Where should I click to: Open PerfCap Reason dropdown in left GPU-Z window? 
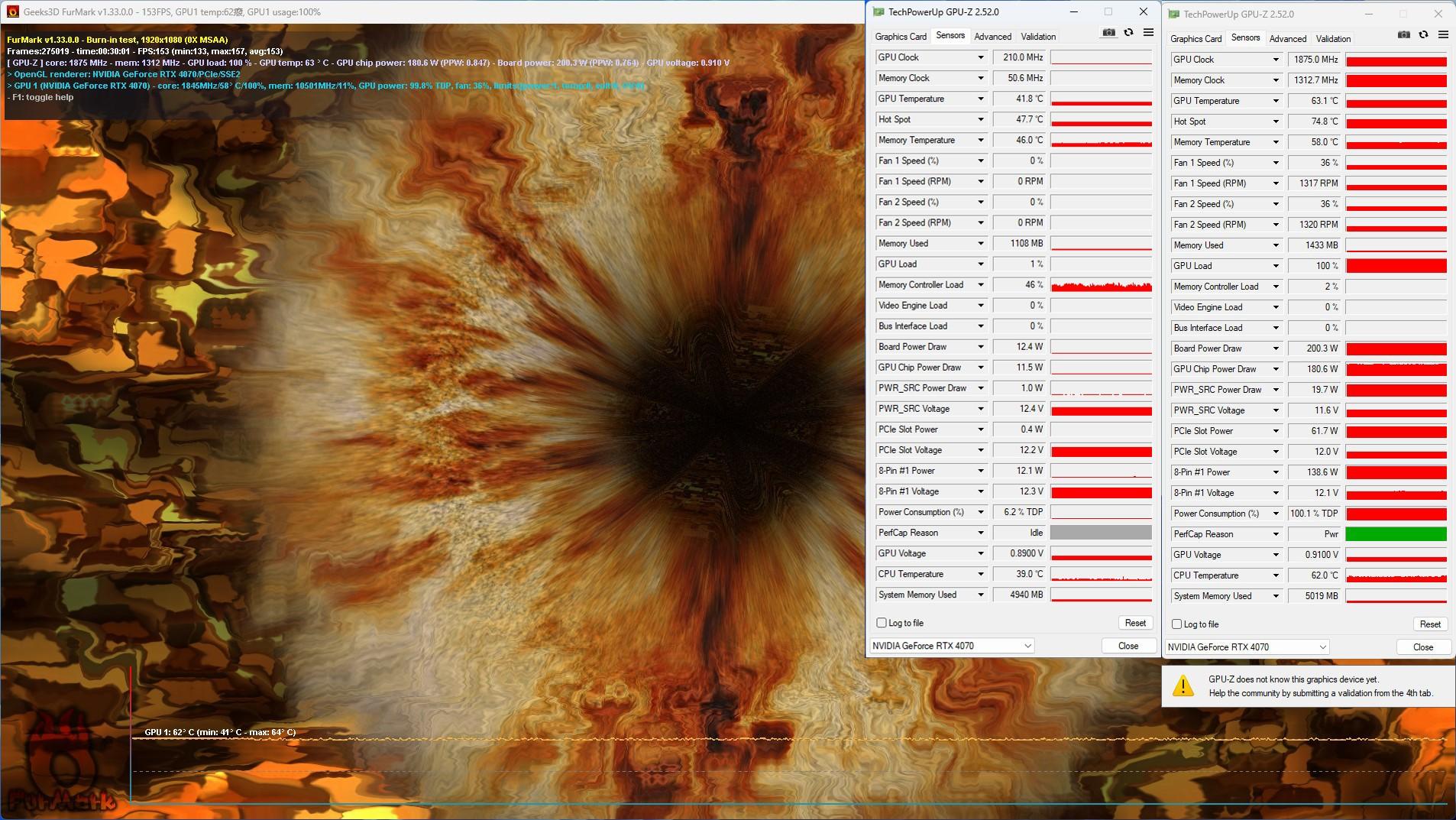(981, 533)
